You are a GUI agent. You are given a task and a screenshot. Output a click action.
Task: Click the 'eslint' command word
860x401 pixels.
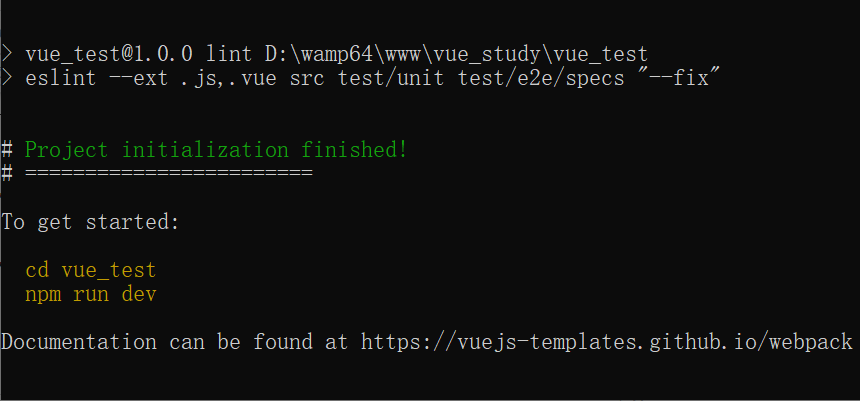click(61, 78)
